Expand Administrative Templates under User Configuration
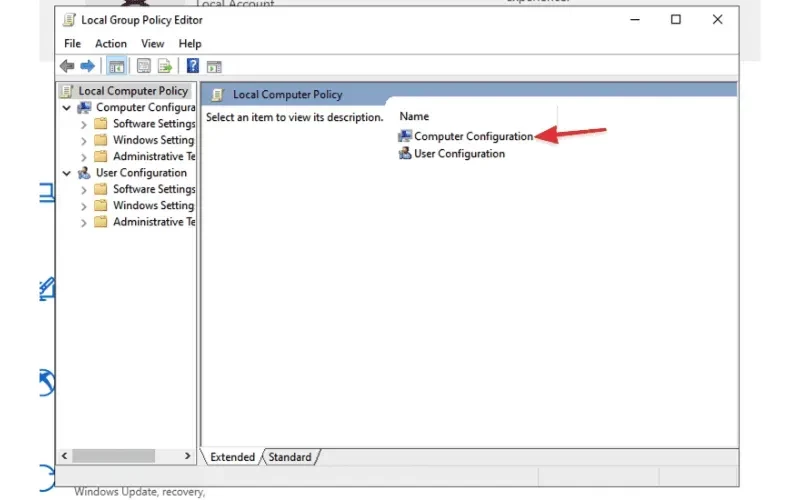Screen dimensions: 800x500 [x=84, y=222]
